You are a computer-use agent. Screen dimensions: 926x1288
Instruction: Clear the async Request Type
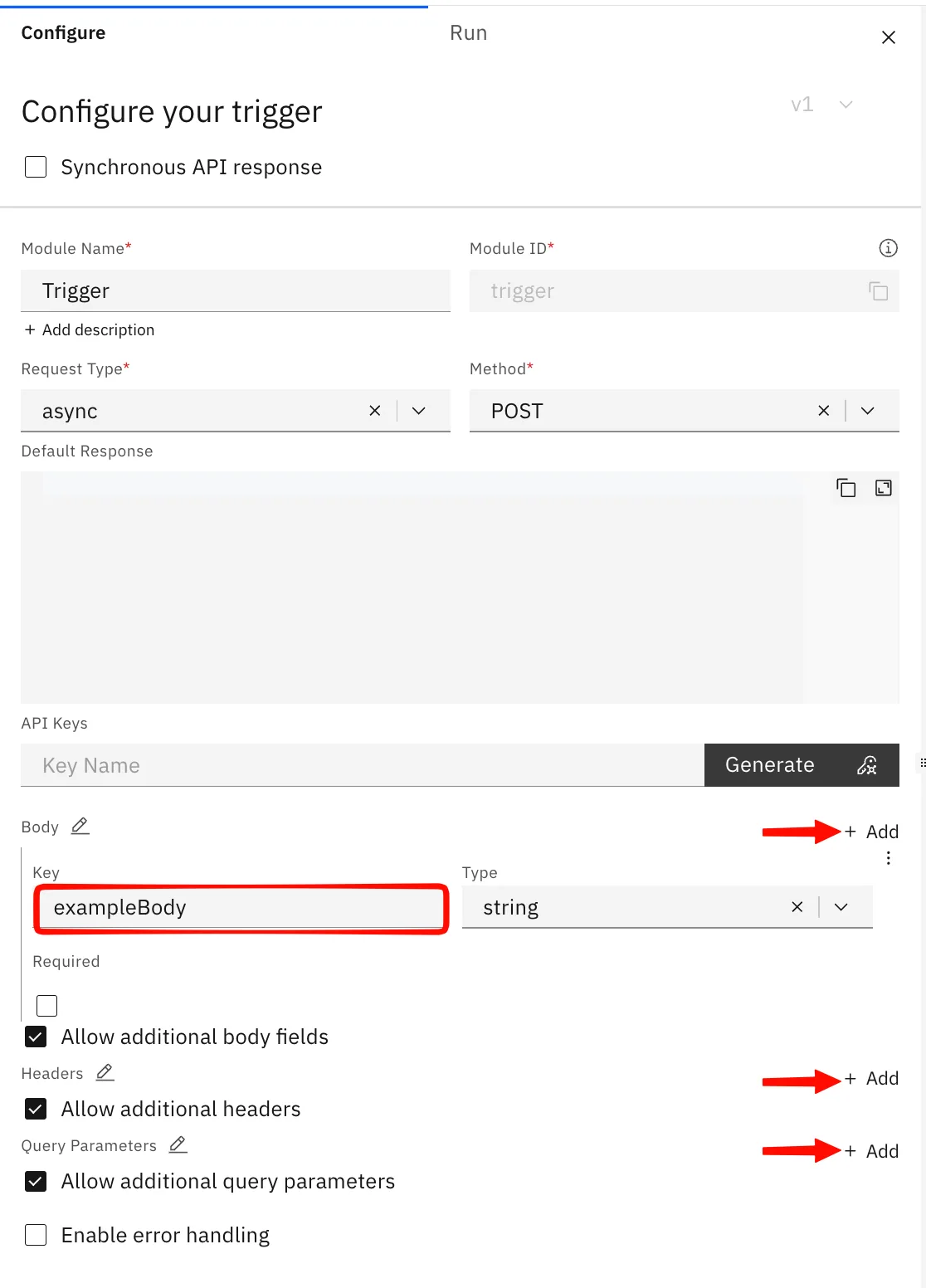[375, 411]
